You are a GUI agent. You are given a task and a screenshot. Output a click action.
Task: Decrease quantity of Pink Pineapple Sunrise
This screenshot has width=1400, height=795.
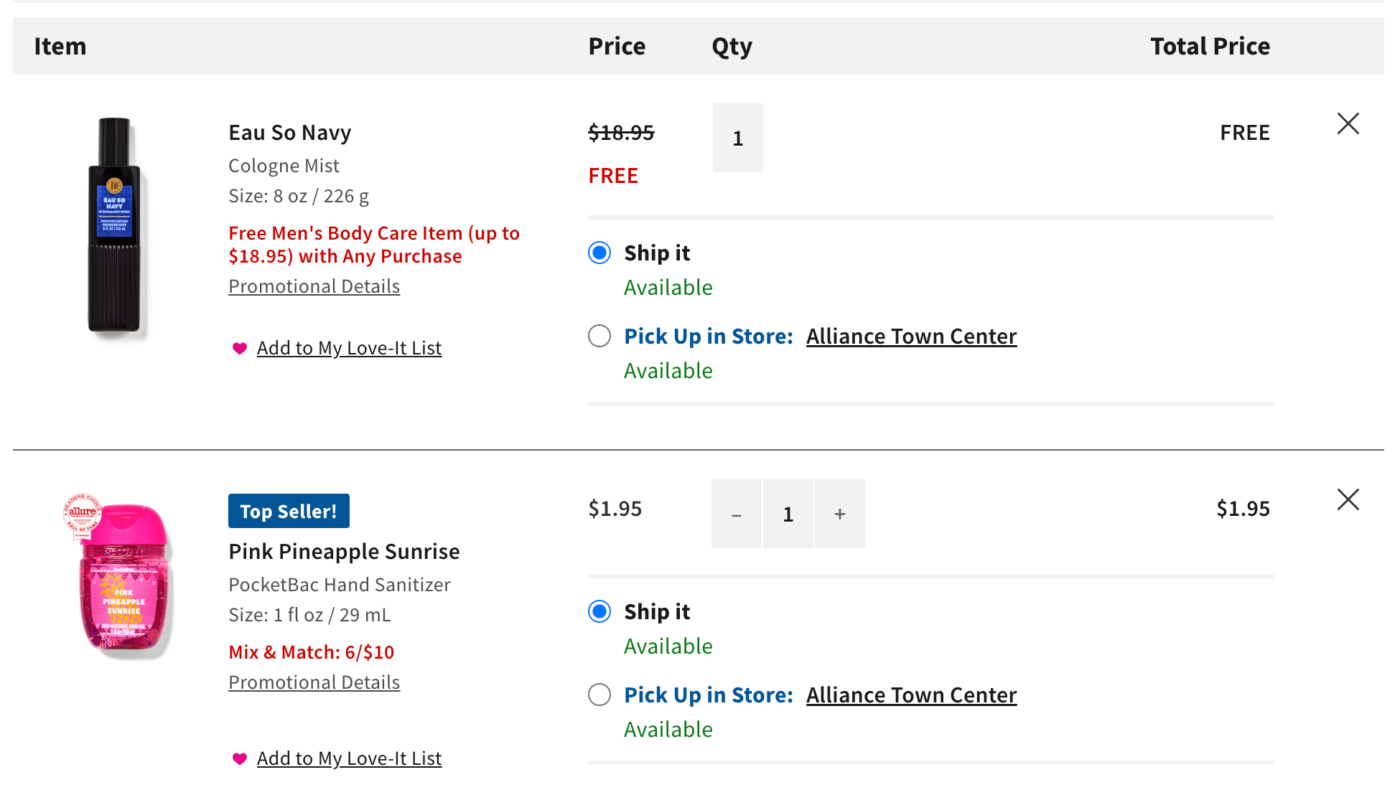[736, 513]
